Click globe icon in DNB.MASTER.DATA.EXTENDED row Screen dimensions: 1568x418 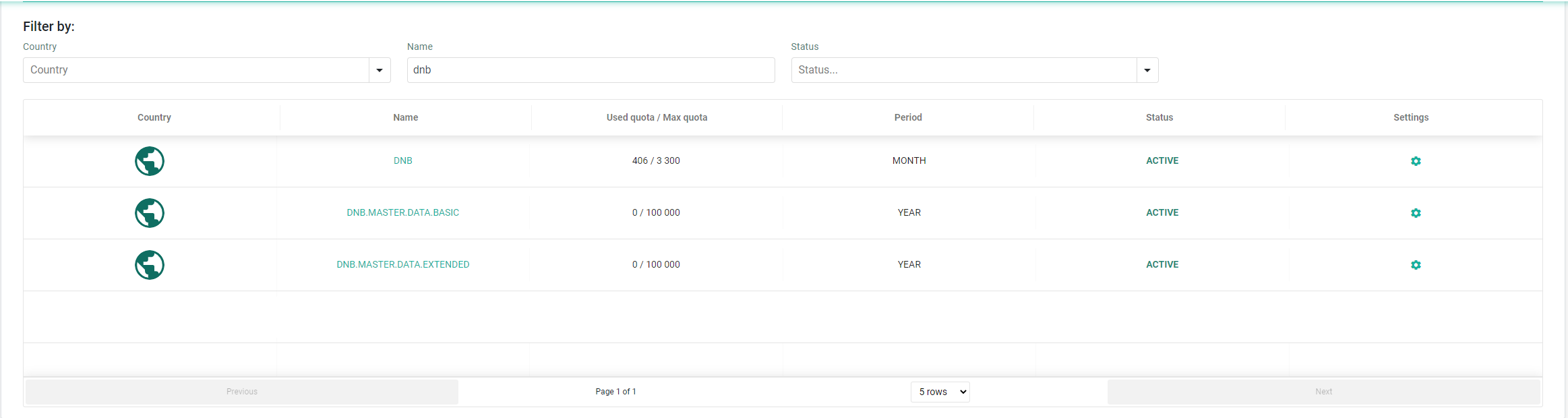coord(150,265)
